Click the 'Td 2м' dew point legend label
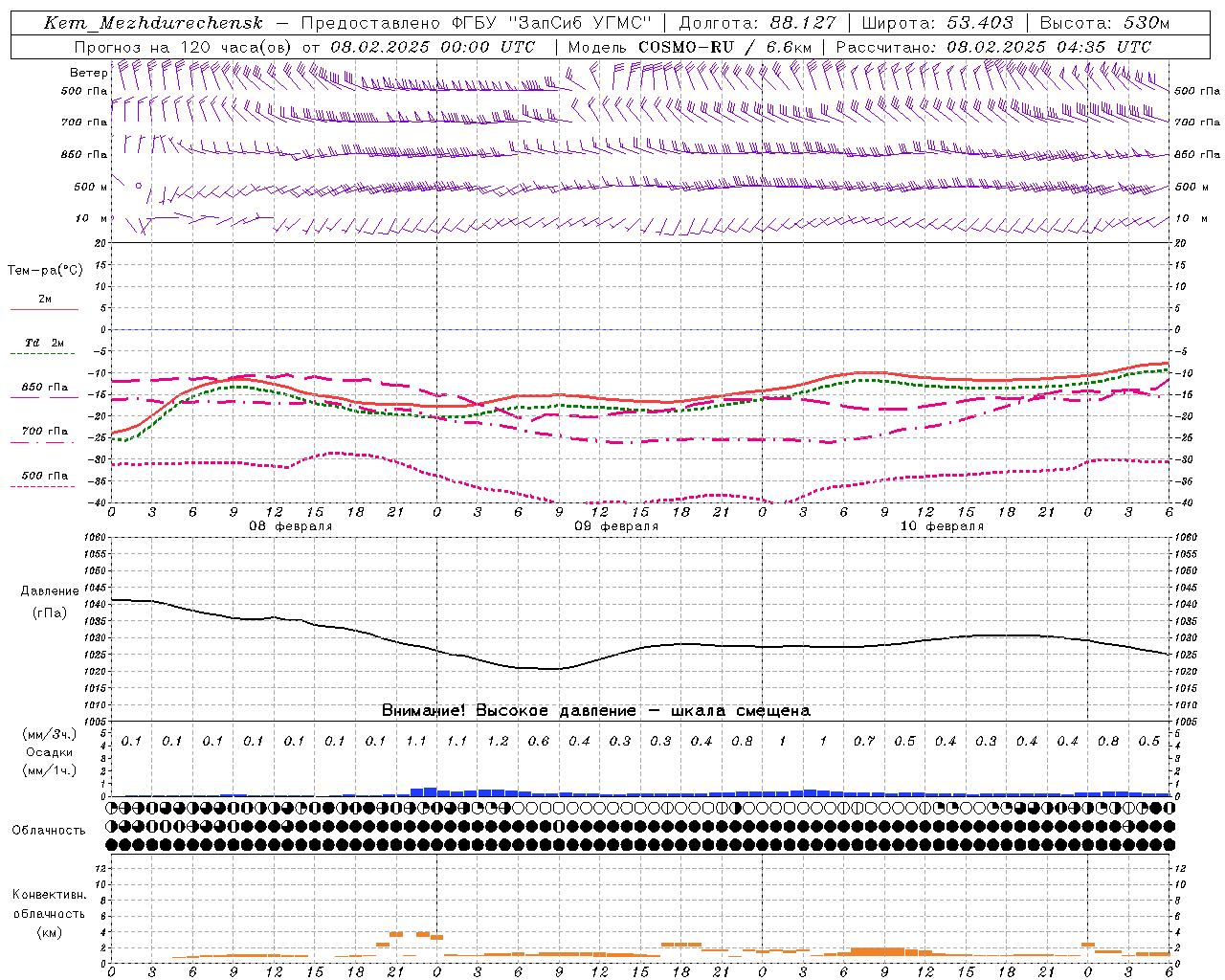Image resolution: width=1225 pixels, height=980 pixels. click(x=45, y=343)
